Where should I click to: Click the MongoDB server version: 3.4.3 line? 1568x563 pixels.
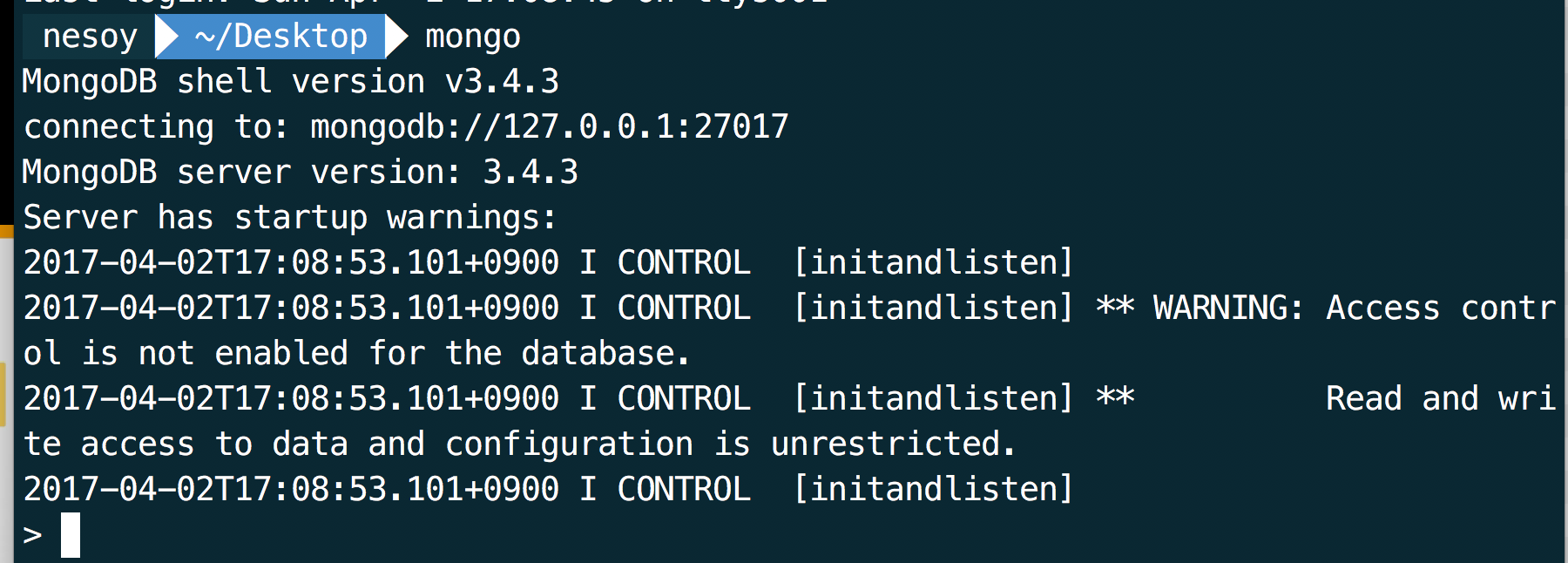coord(301,173)
